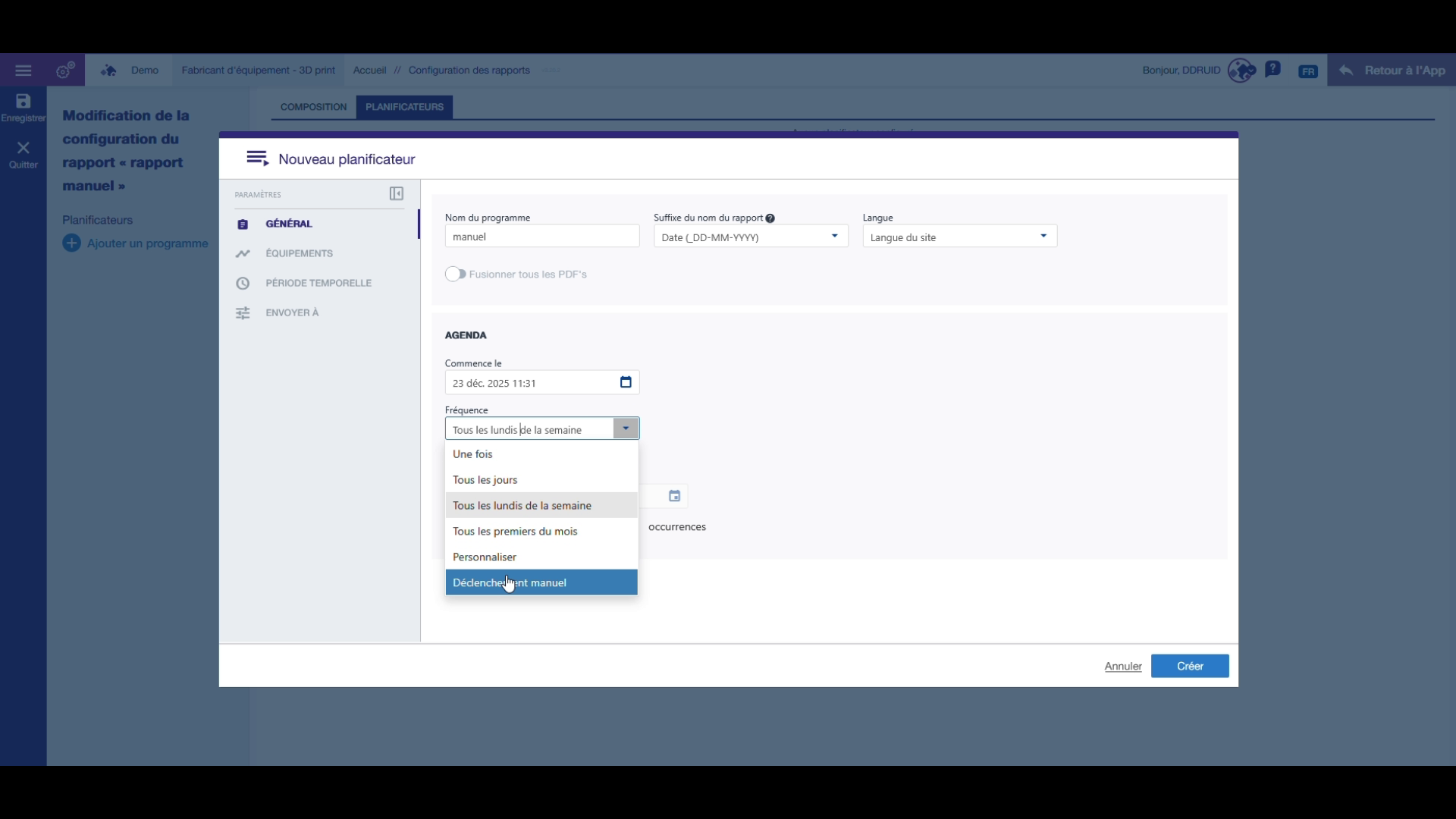
Task: Click the Équipements chart line icon
Action: 243,253
